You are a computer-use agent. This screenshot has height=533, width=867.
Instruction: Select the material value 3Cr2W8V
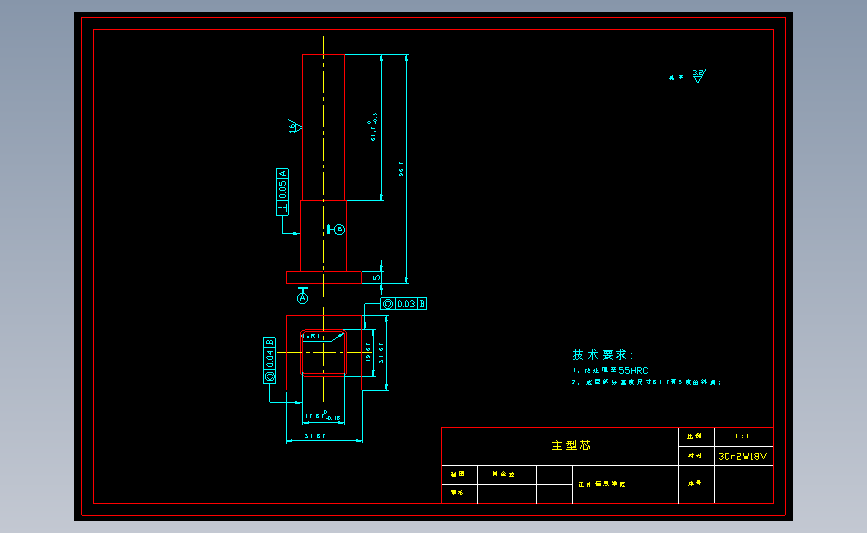pyautogui.click(x=743, y=456)
